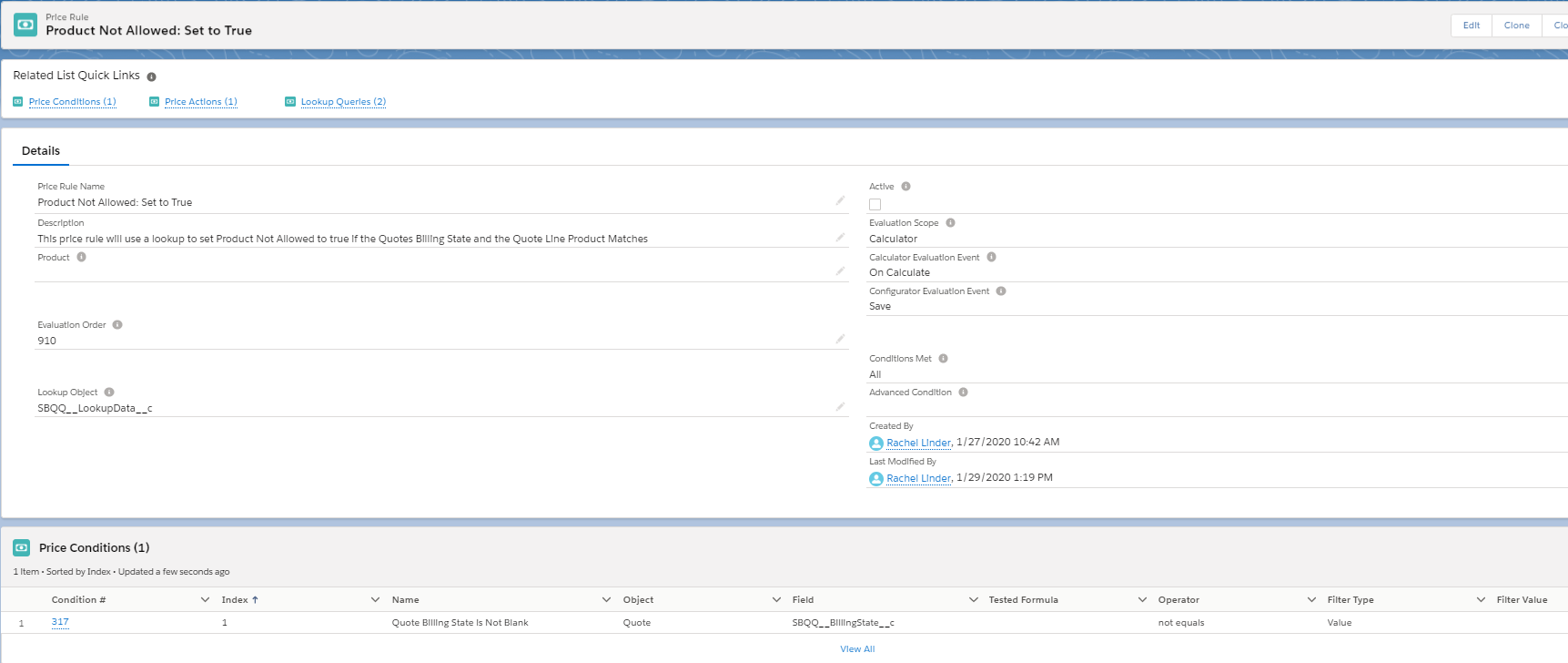Click the Edit button

click(1472, 25)
